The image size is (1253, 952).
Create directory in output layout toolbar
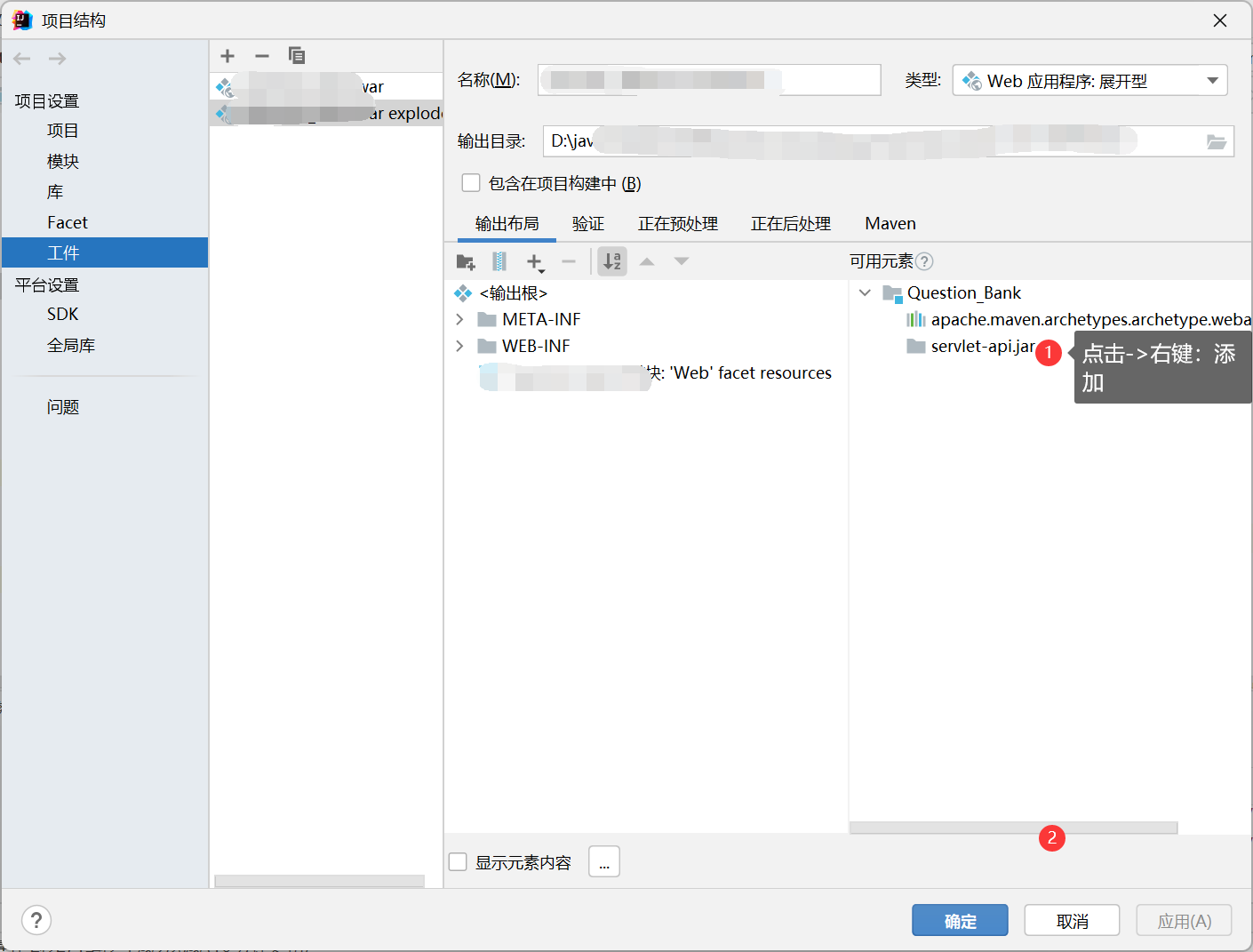pyautogui.click(x=466, y=261)
